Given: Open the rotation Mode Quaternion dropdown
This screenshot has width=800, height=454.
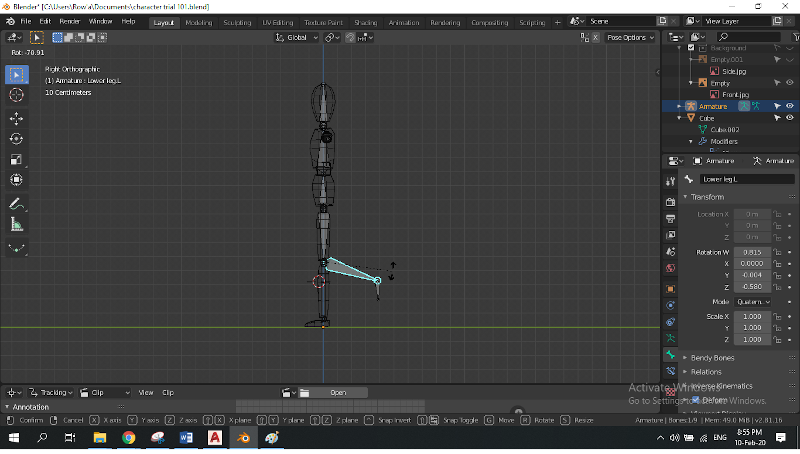Looking at the screenshot, I should coord(753,302).
